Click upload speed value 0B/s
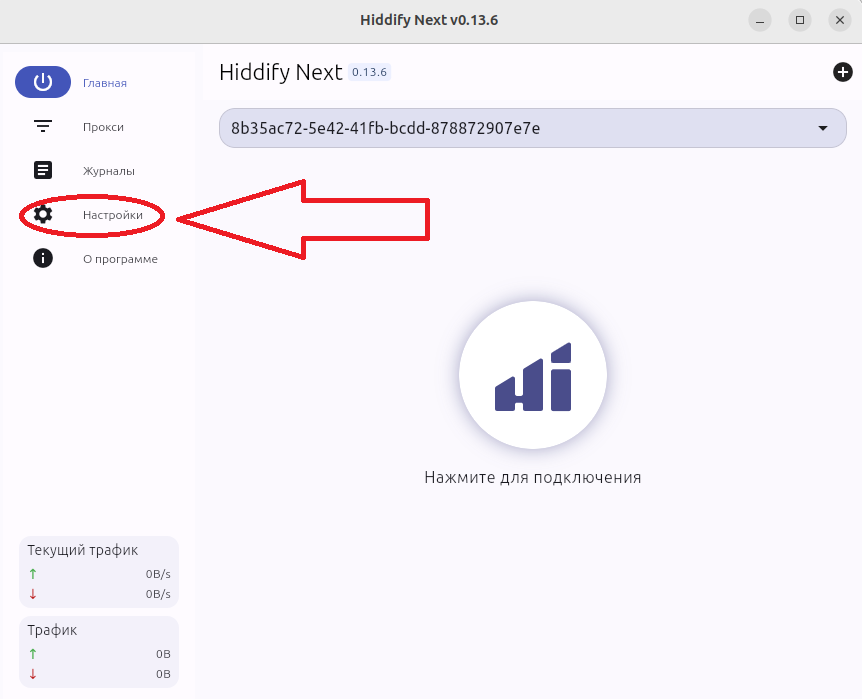 click(x=158, y=574)
